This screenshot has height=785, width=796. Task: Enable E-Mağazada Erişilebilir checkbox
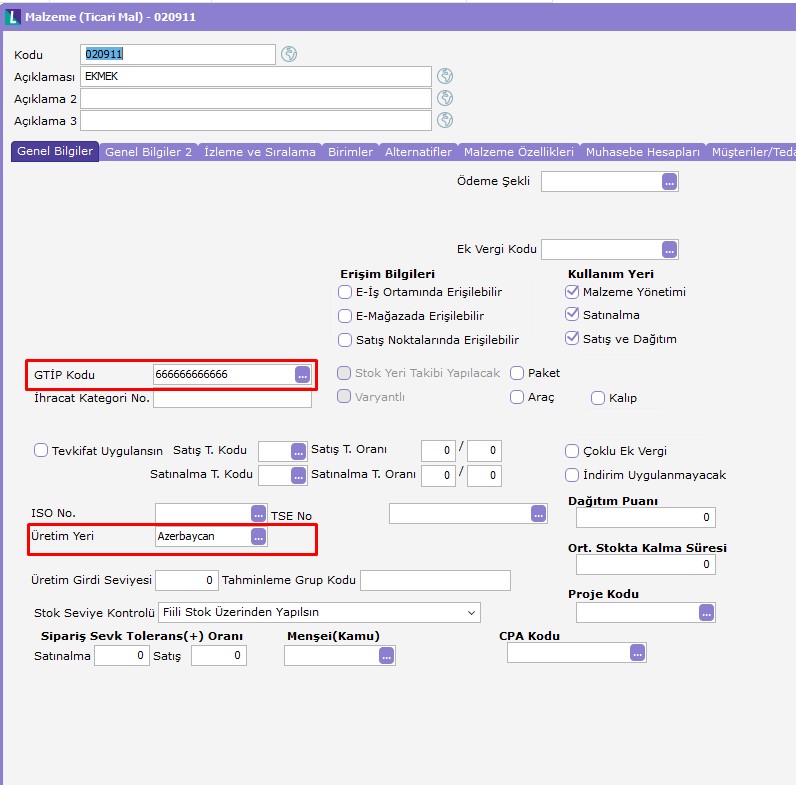(346, 316)
